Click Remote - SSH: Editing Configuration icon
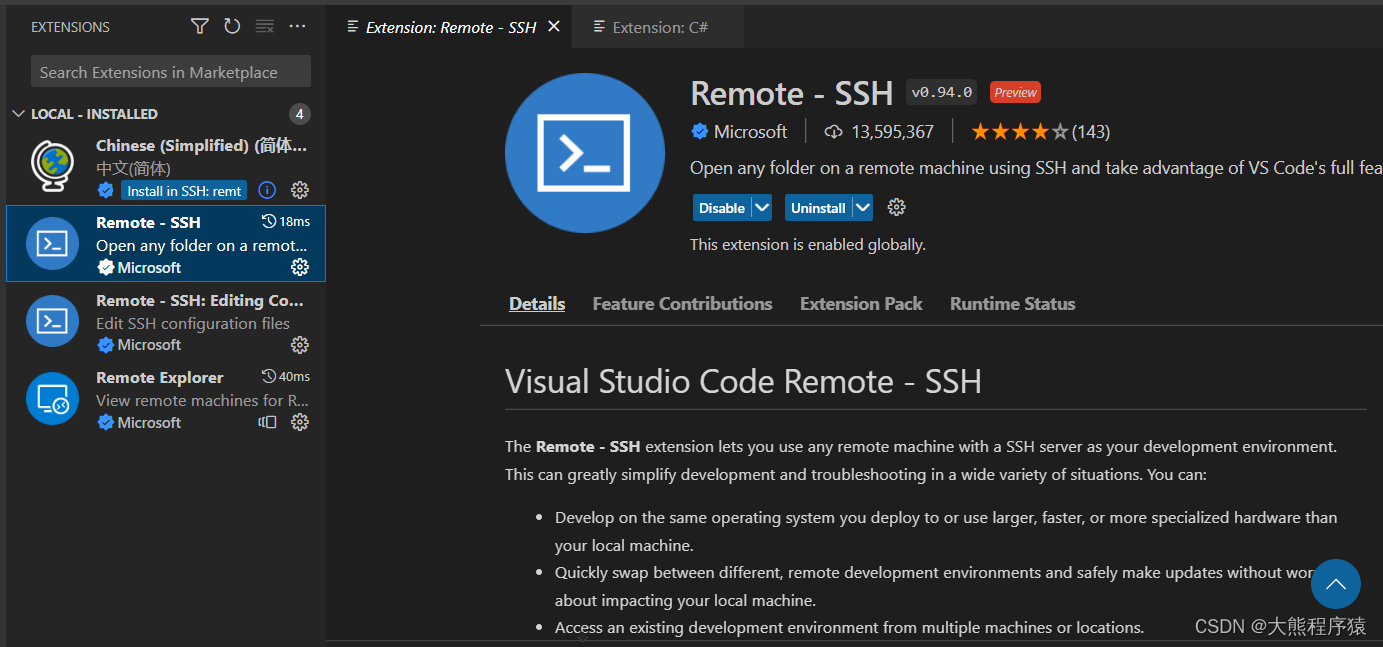 [52, 321]
